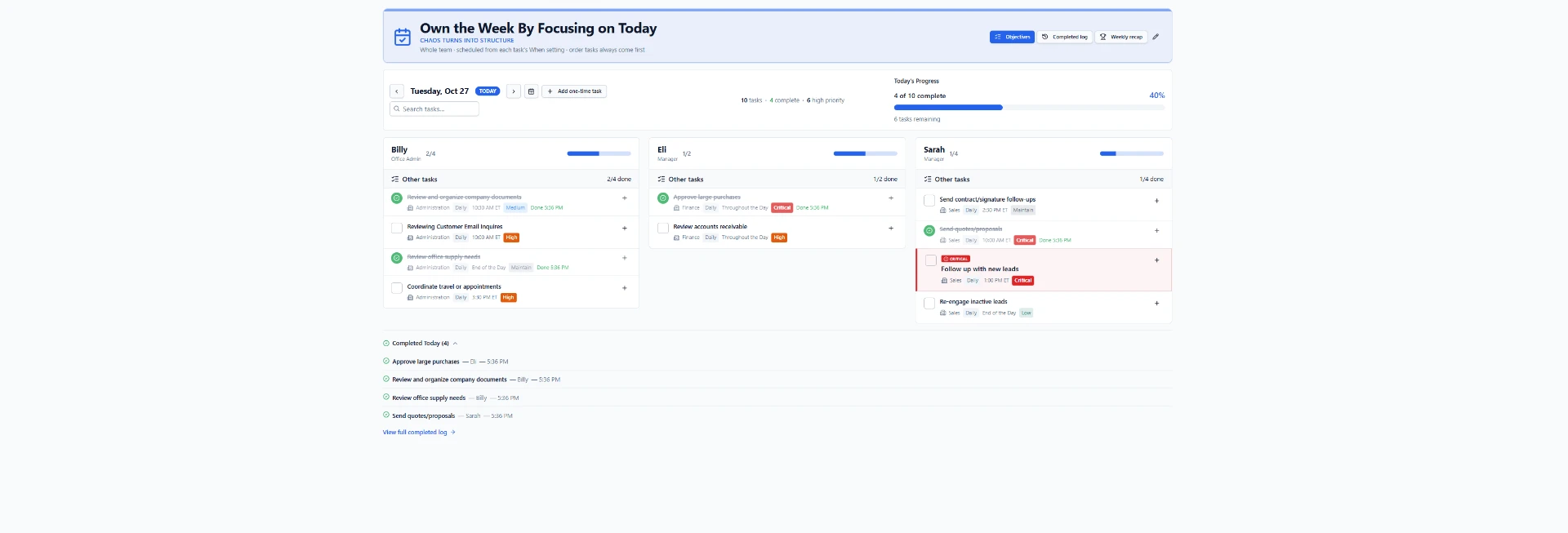Click Medium tag on 'Review and organize company documents'
1568x533 pixels.
coord(515,208)
